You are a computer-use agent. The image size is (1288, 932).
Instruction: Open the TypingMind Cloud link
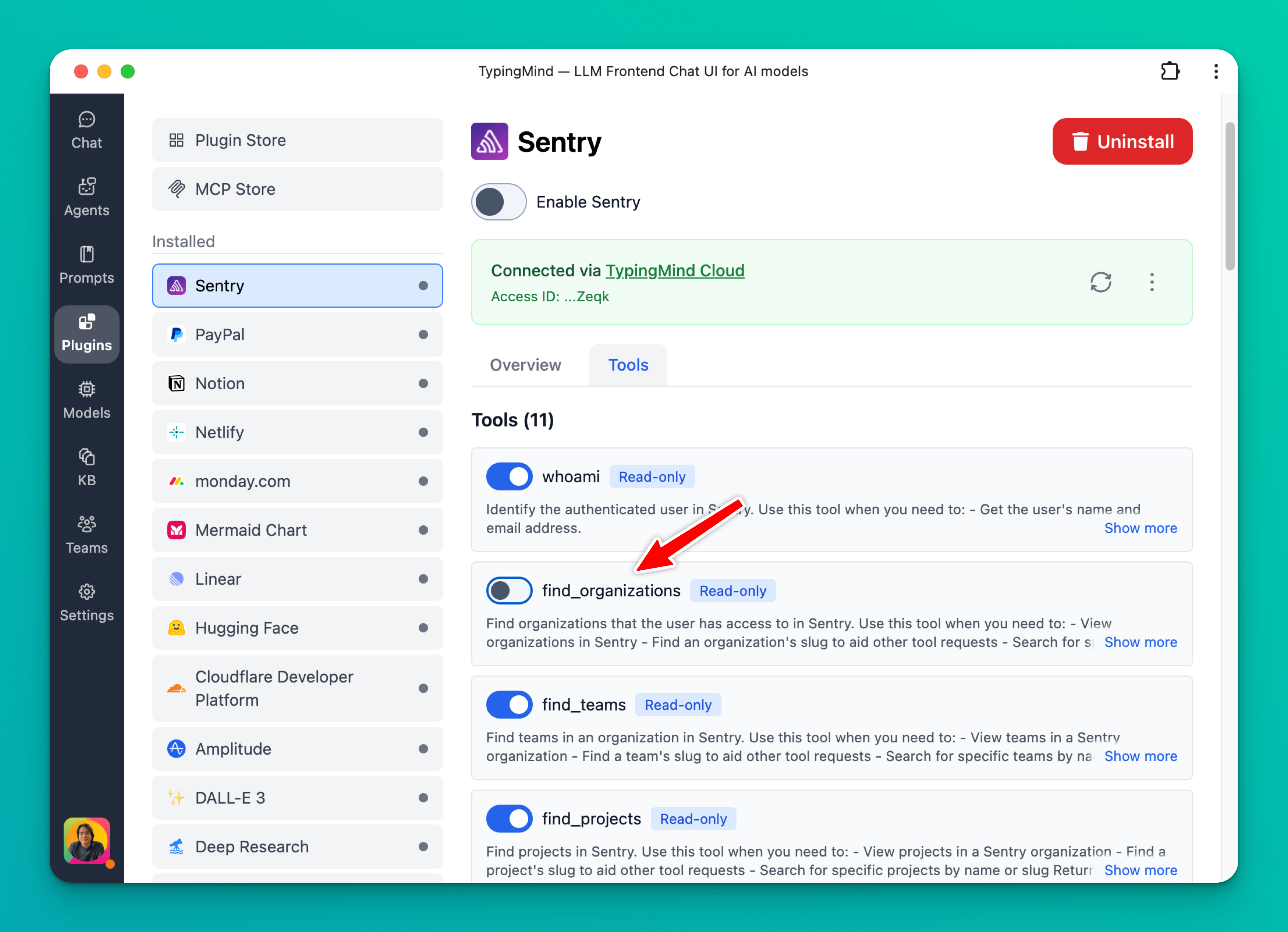click(674, 271)
